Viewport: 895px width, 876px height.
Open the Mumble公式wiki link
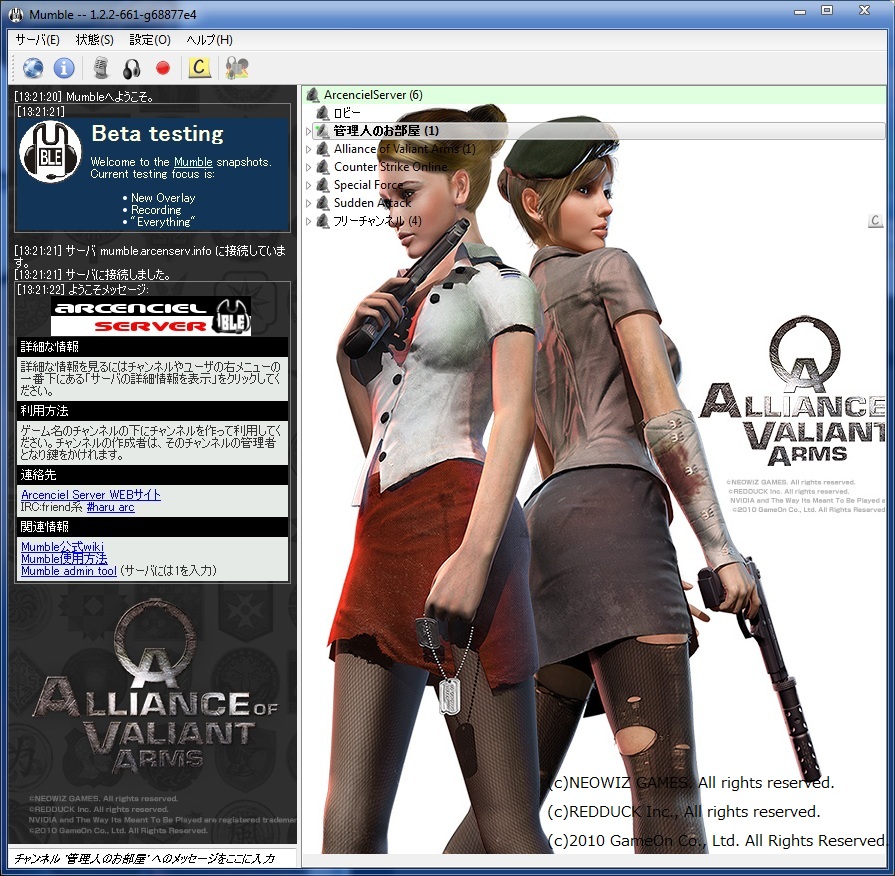coord(62,546)
